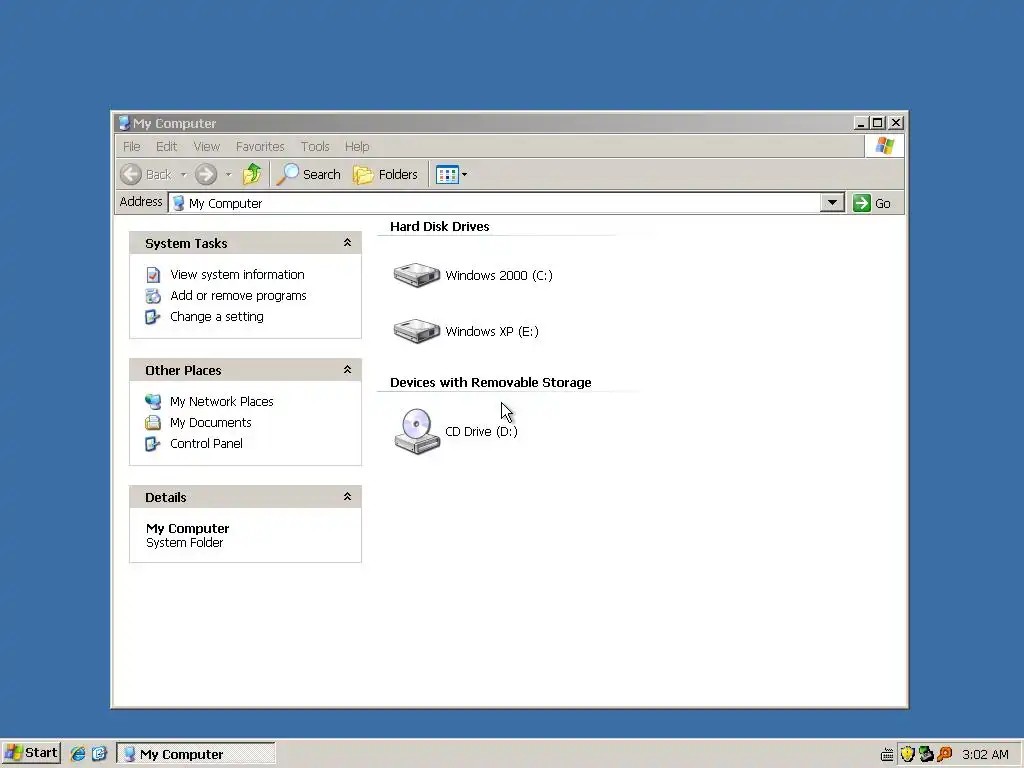Click View system information link
This screenshot has height=768, width=1024.
[237, 275]
